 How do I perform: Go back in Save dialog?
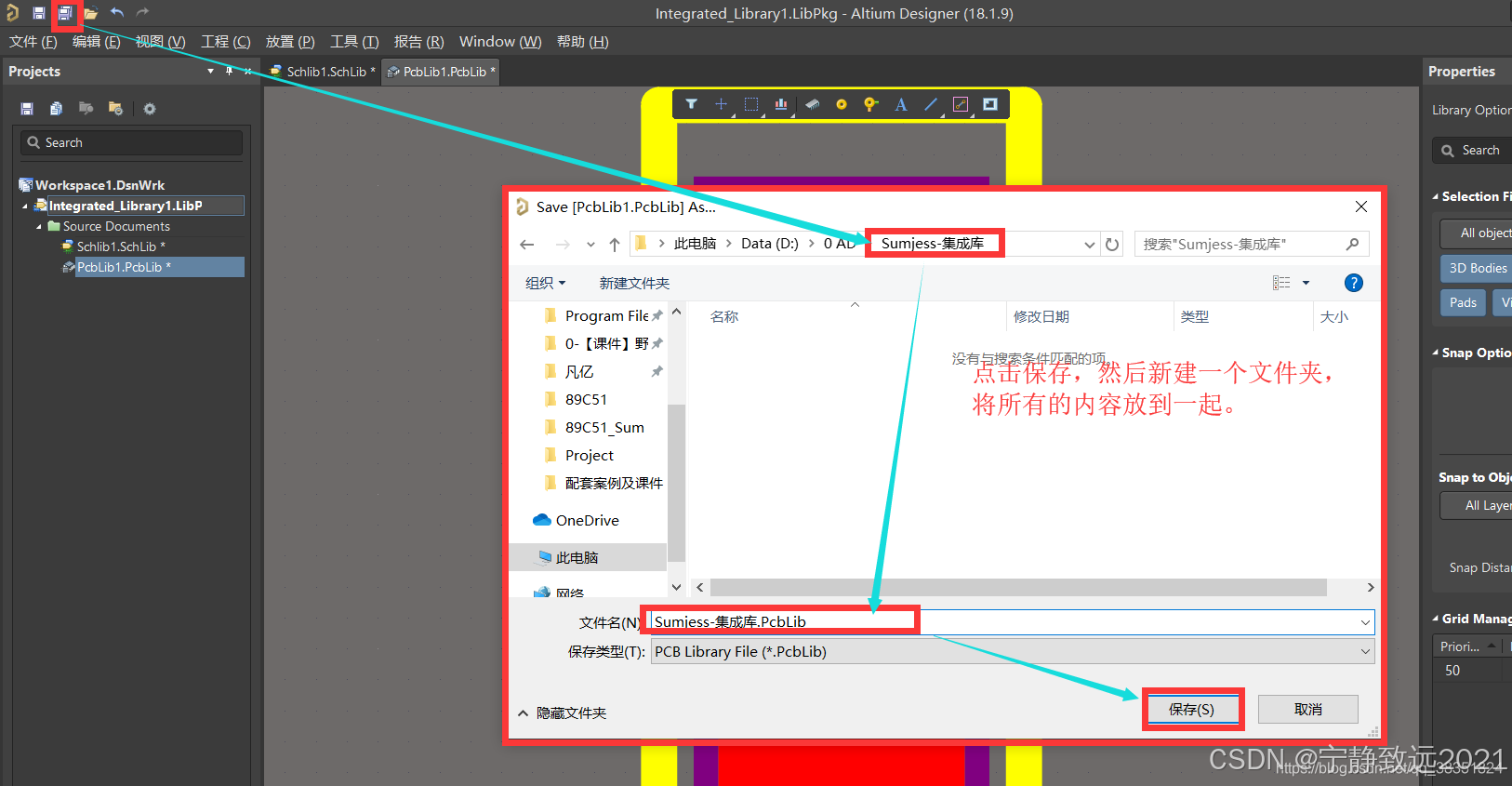527,245
